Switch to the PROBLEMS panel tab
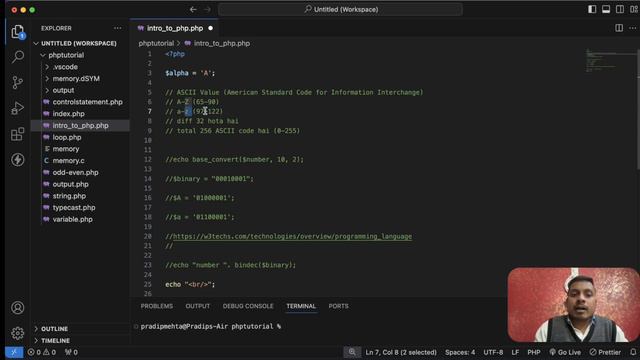 (157, 306)
